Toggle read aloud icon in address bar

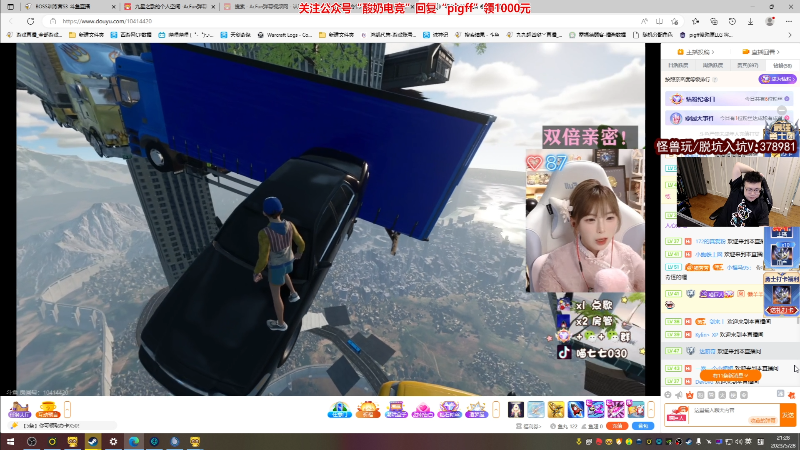[x=644, y=21]
